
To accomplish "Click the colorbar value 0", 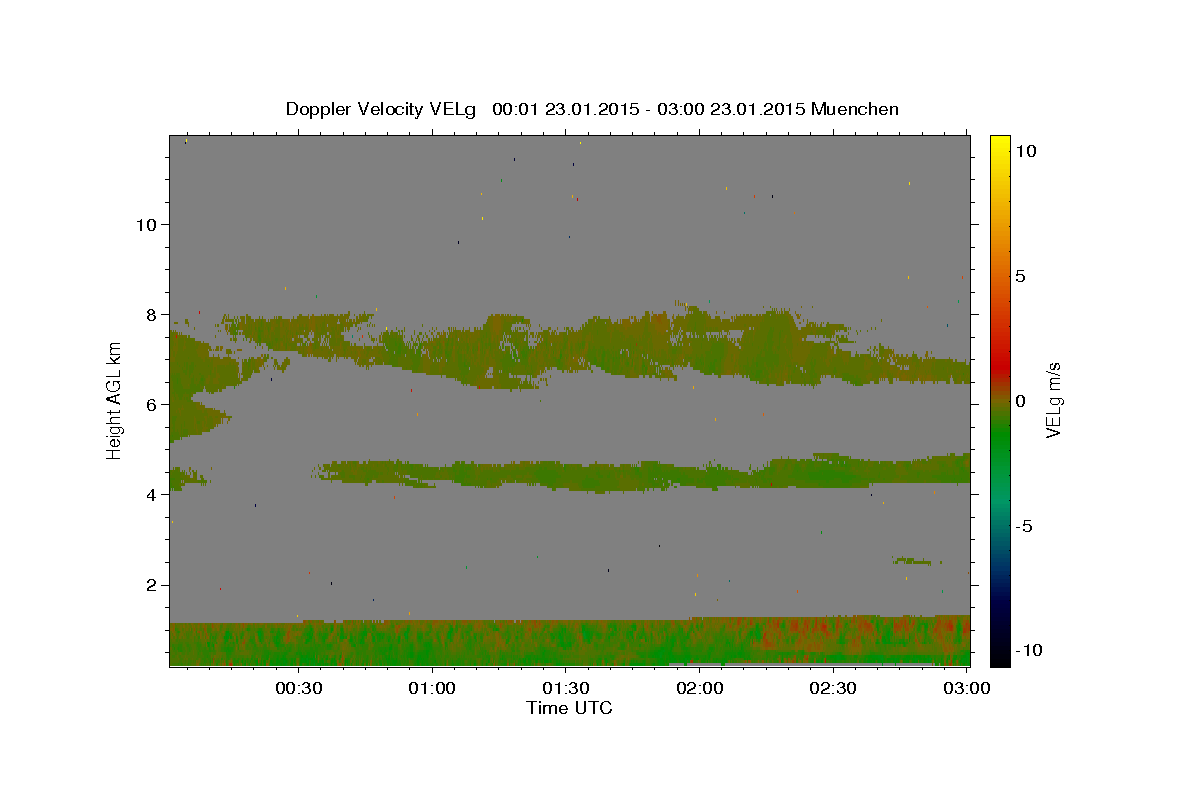I will [x=1020, y=401].
